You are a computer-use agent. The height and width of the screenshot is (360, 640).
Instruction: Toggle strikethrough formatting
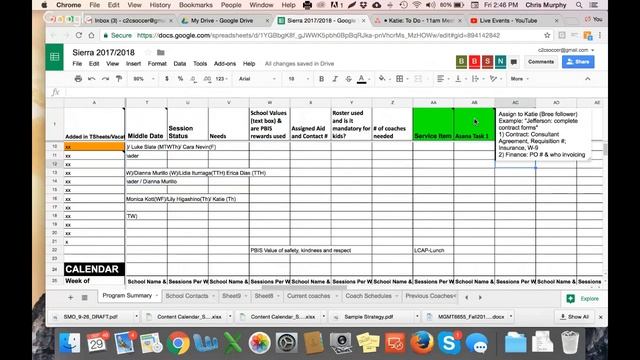tap(348, 79)
